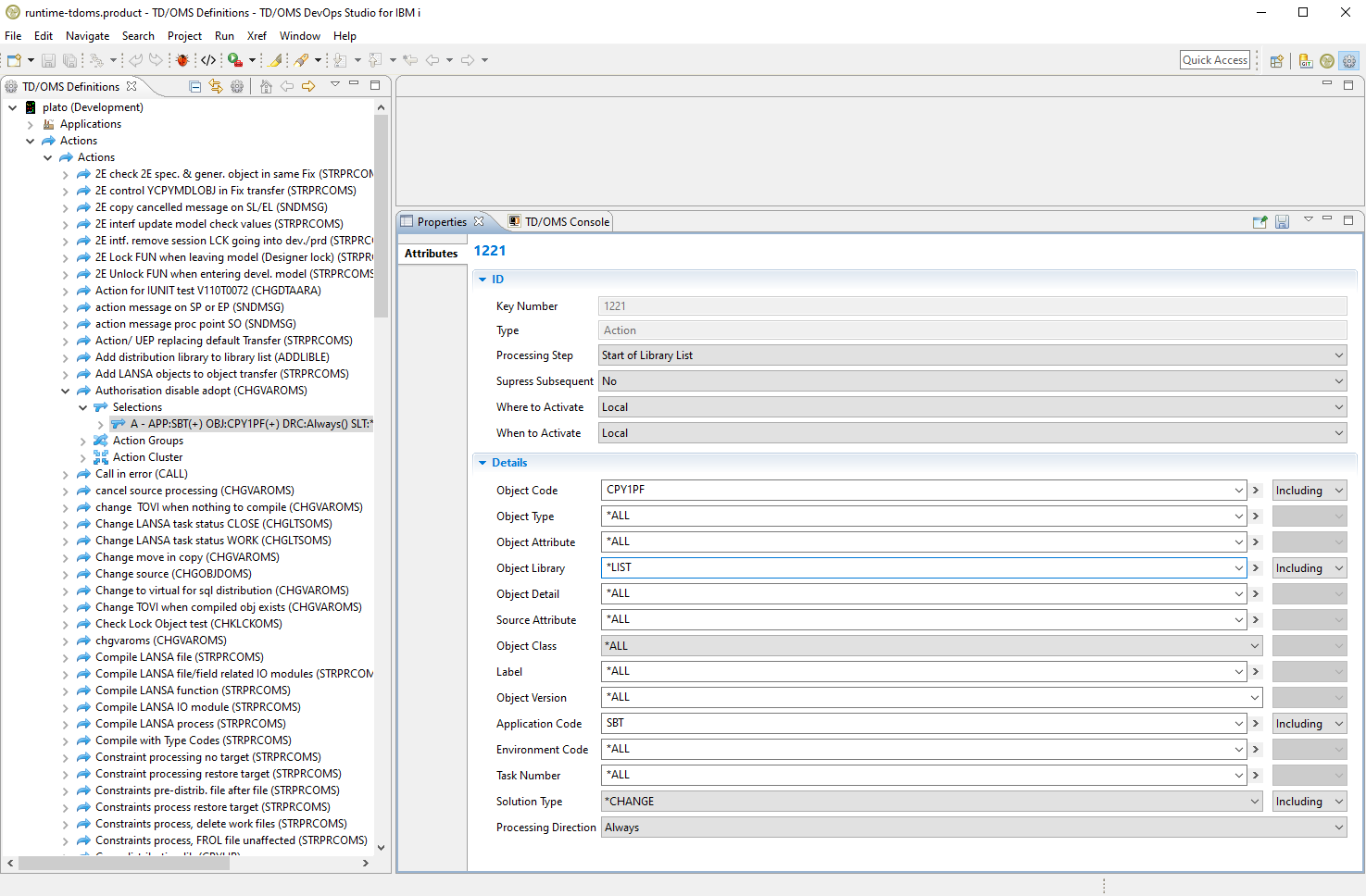Toggle Link with Editor arrows icon
The height and width of the screenshot is (896, 1366).
[x=216, y=86]
